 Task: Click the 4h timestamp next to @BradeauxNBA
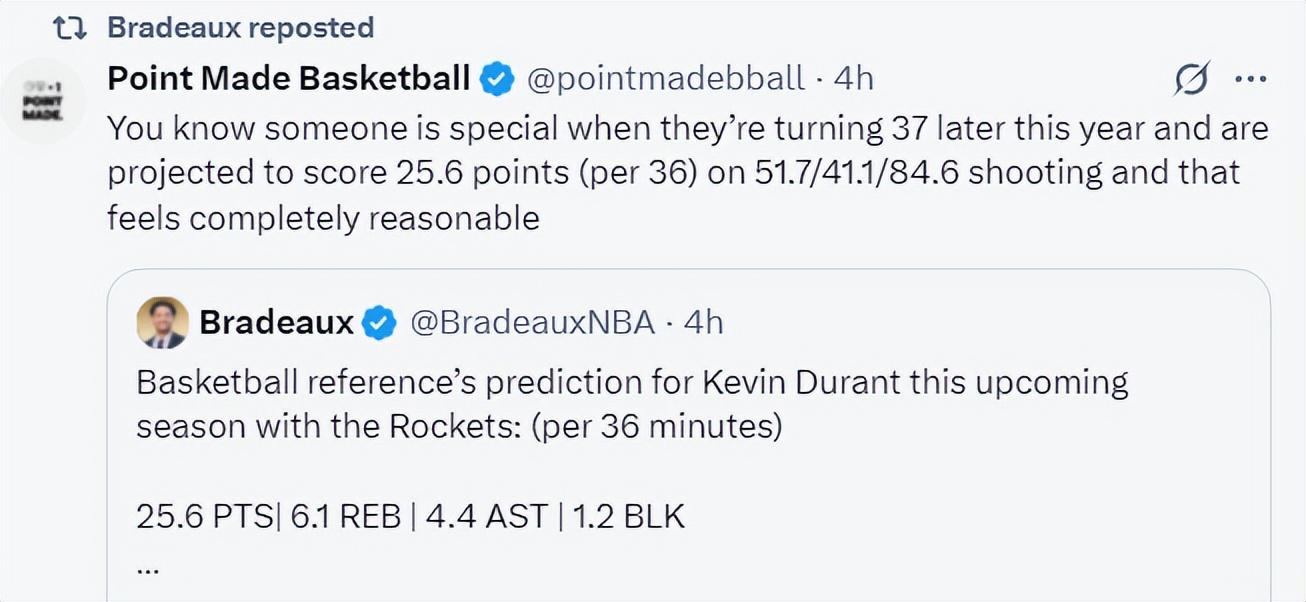click(702, 322)
